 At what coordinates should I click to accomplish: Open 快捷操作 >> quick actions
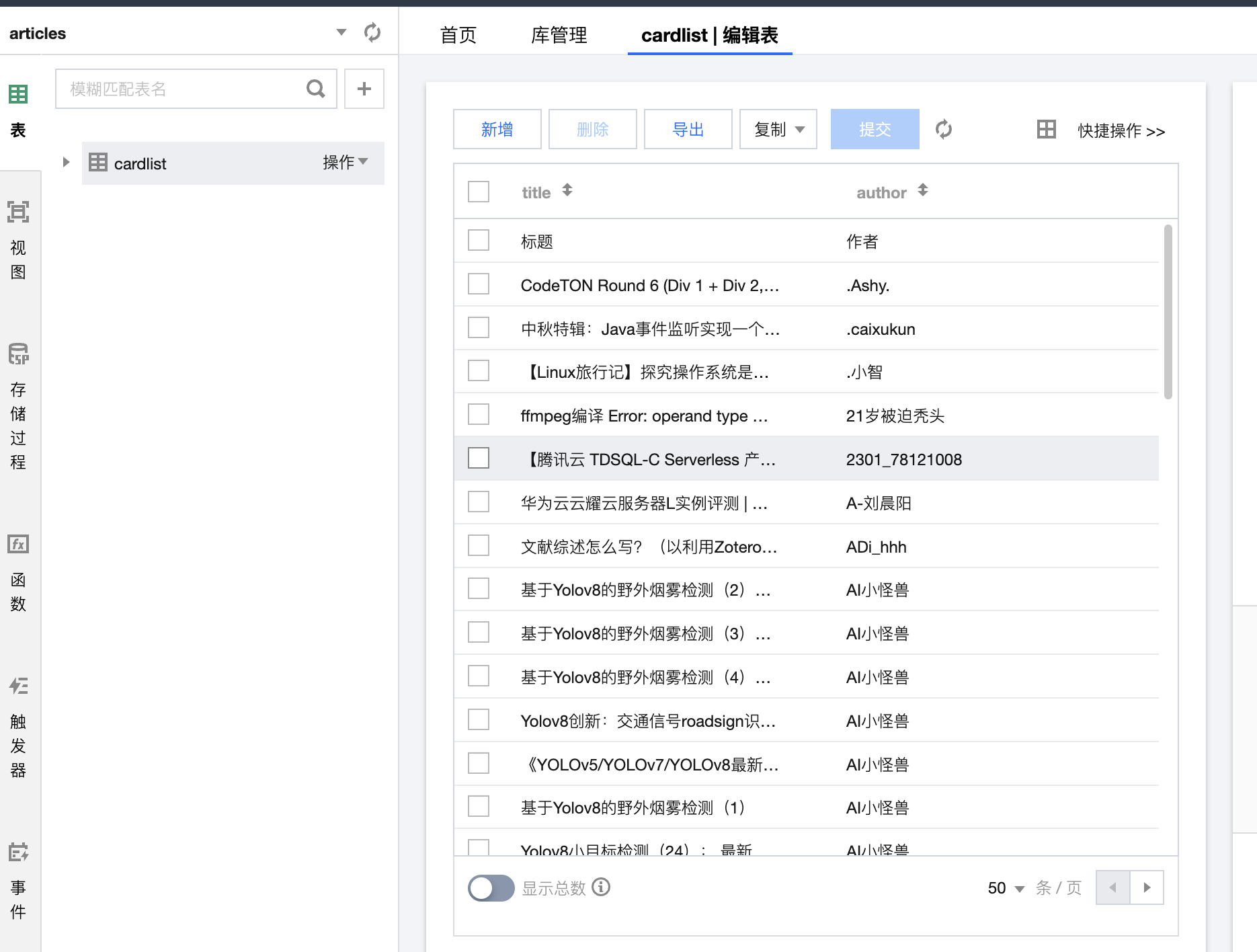pyautogui.click(x=1121, y=130)
